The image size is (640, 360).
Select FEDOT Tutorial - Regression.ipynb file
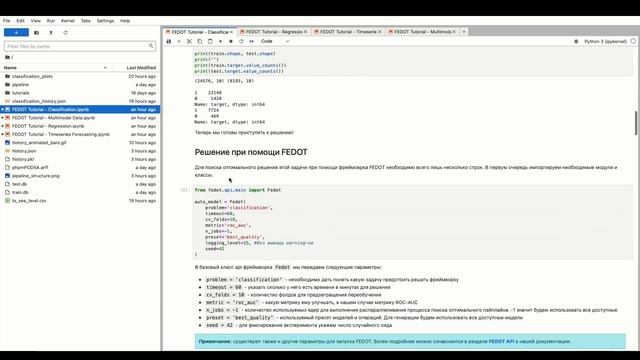[x=80, y=126]
